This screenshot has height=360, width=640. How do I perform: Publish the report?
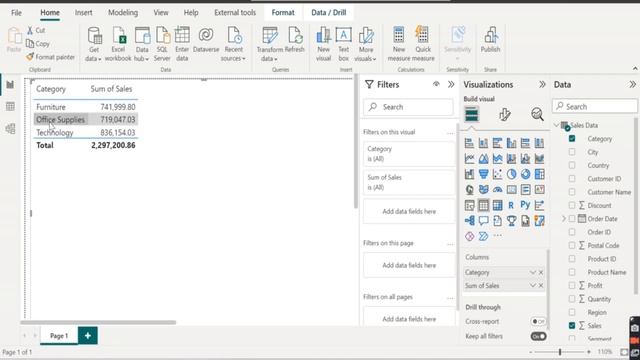click(490, 40)
